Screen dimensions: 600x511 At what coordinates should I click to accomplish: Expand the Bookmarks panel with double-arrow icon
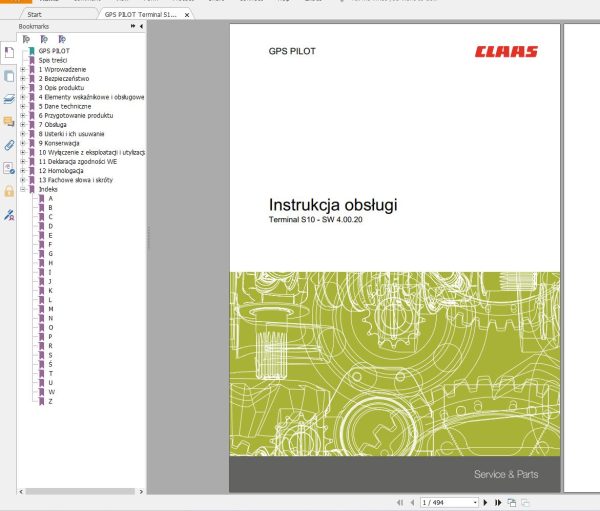pyautogui.click(x=133, y=26)
